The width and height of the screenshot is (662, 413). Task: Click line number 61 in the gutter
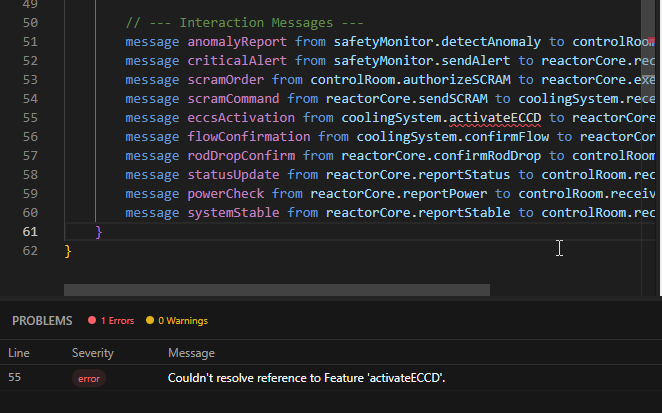click(x=28, y=232)
